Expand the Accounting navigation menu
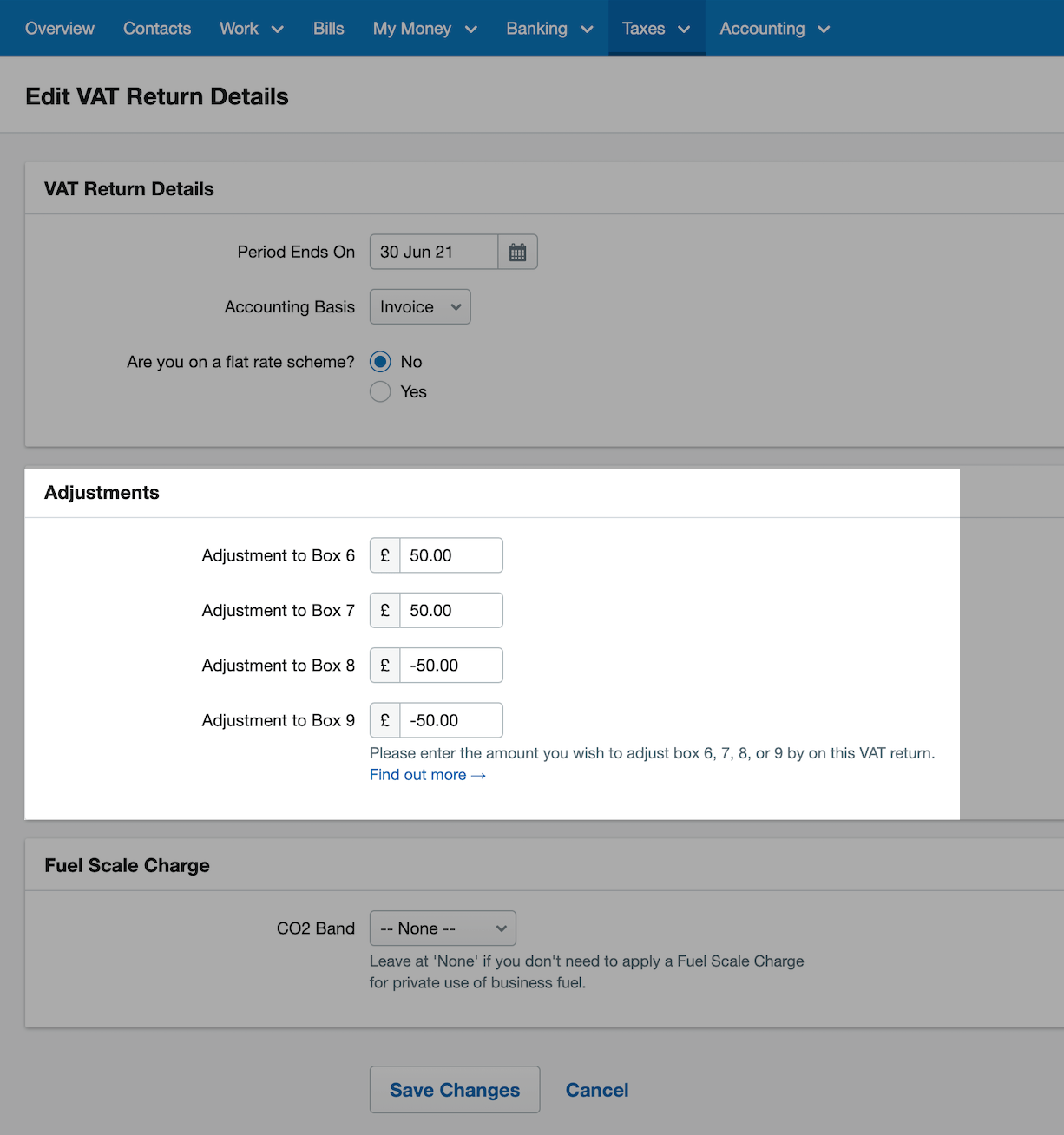This screenshot has height=1135, width=1064. pos(823,29)
